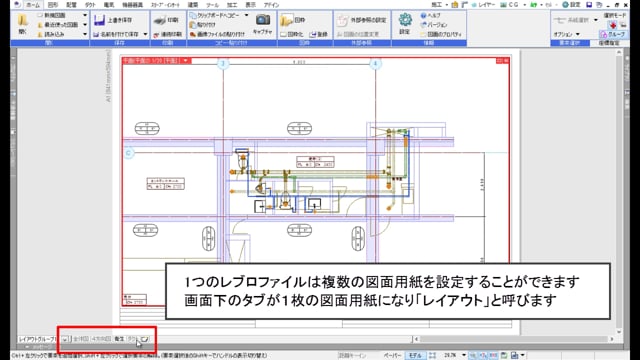Click the 登録 icon in 図枠 group
The image size is (640, 360).
tap(313, 35)
